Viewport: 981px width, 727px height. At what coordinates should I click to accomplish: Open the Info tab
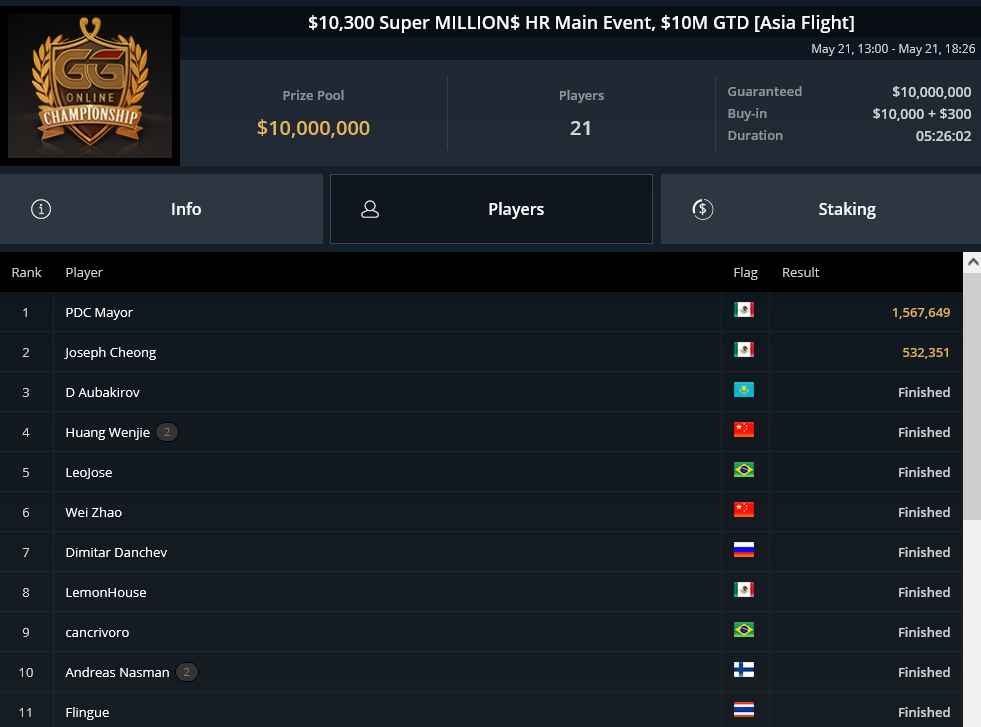click(x=161, y=209)
